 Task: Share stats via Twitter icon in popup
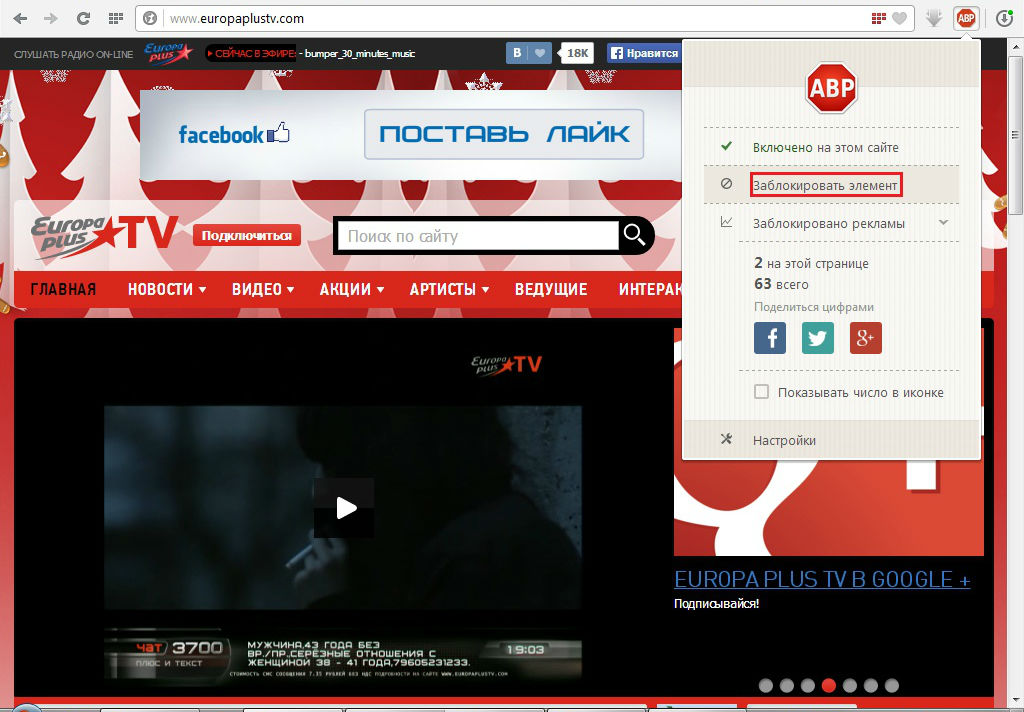[x=818, y=338]
